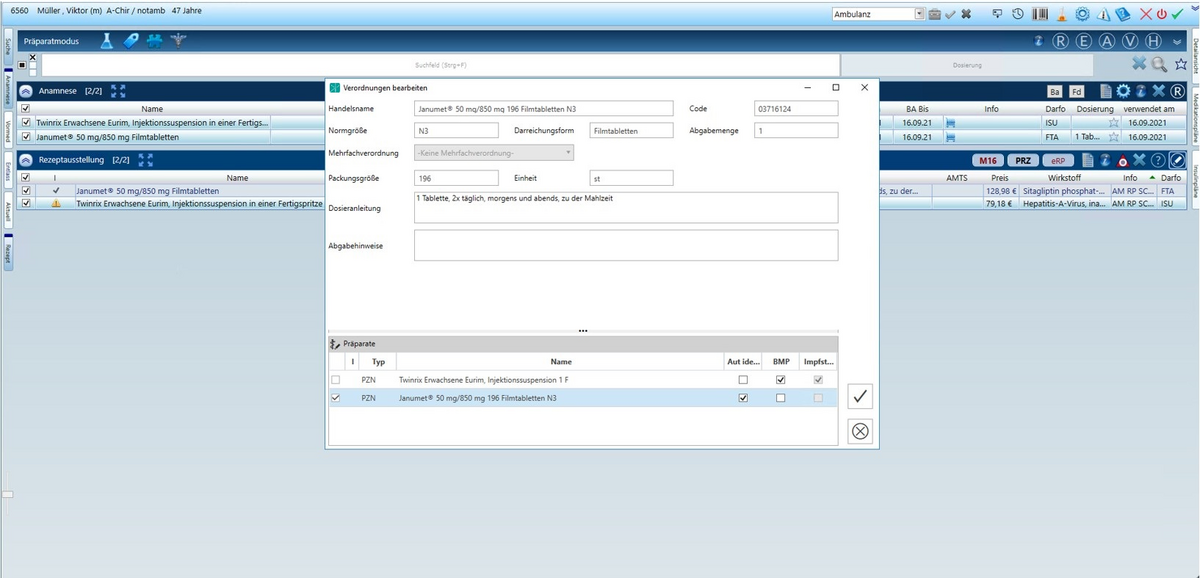1200x578 pixels.
Task: Open the gear icon in Anamnese header
Action: click(1122, 91)
